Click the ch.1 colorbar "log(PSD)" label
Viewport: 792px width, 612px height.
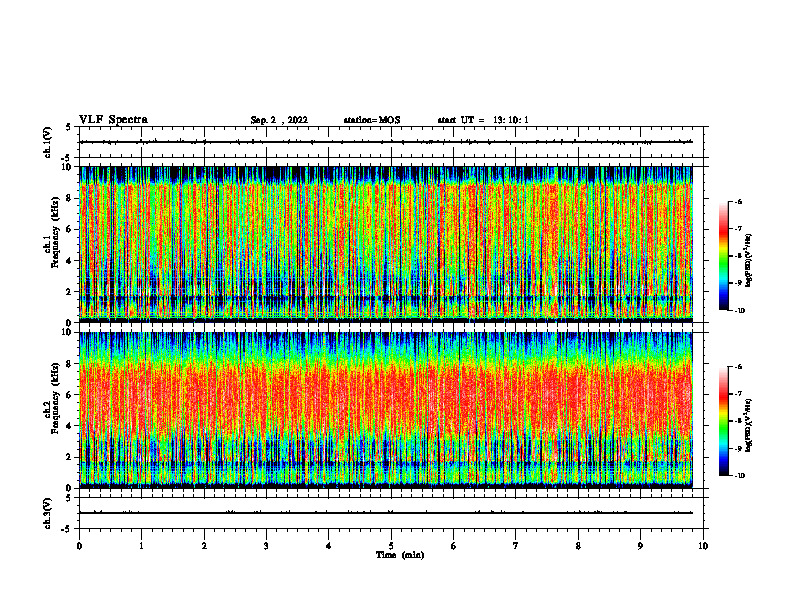click(x=748, y=261)
